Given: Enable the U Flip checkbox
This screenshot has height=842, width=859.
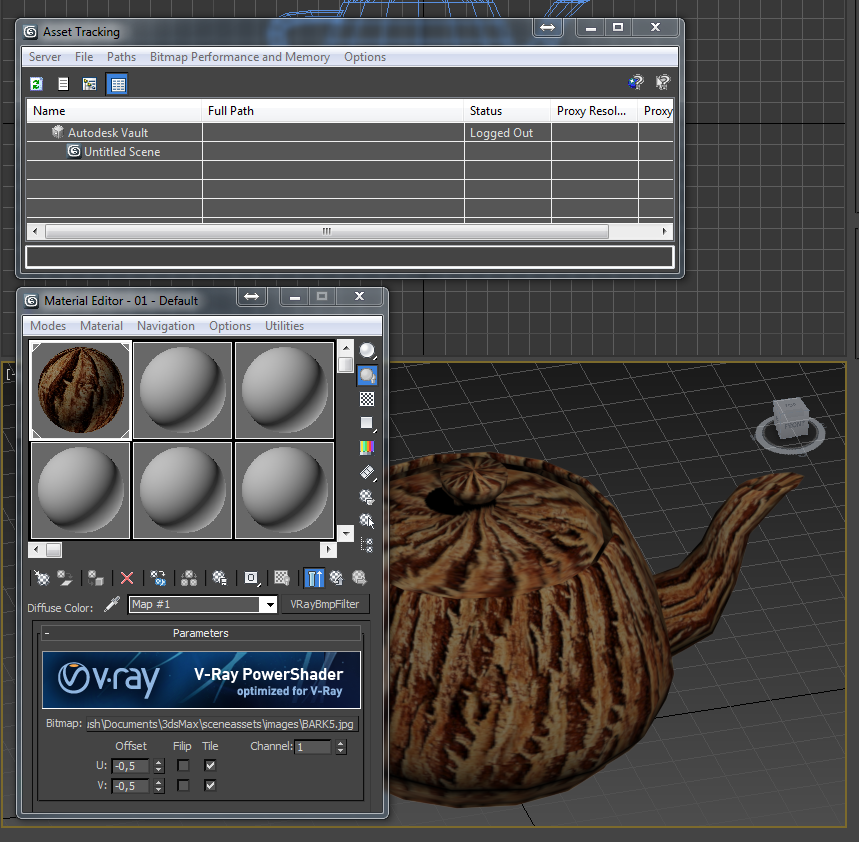Looking at the screenshot, I should [183, 766].
